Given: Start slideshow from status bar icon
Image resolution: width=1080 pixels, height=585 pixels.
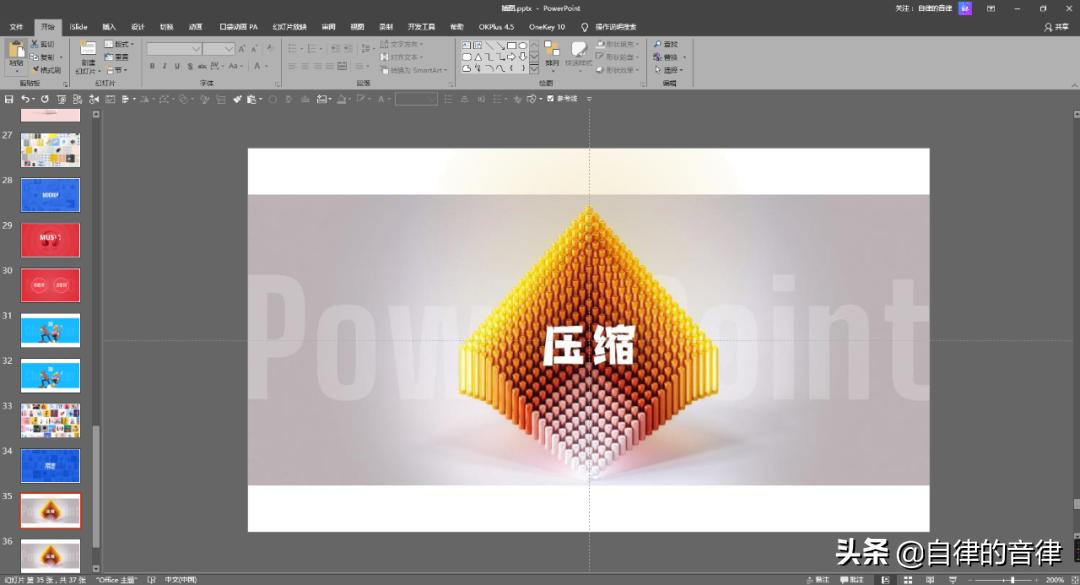Looking at the screenshot, I should click(x=953, y=580).
